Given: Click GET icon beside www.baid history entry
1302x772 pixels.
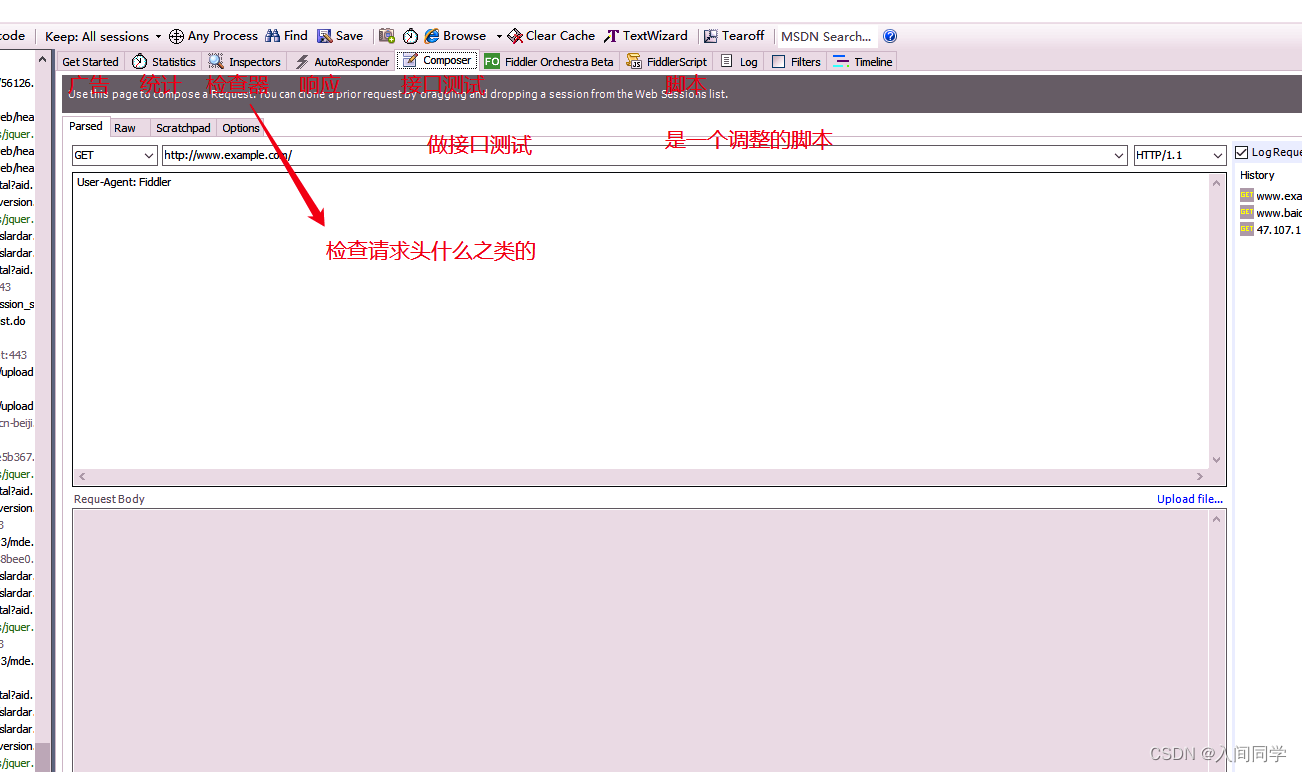Looking at the screenshot, I should point(1247,213).
